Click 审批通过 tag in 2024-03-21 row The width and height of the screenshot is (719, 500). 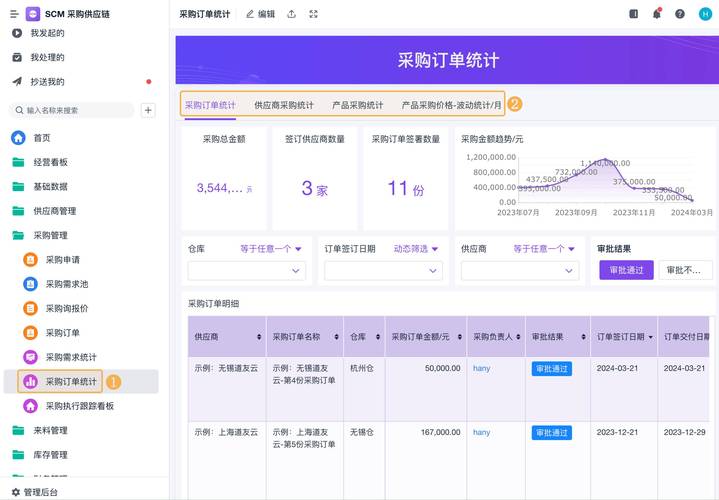tap(552, 369)
